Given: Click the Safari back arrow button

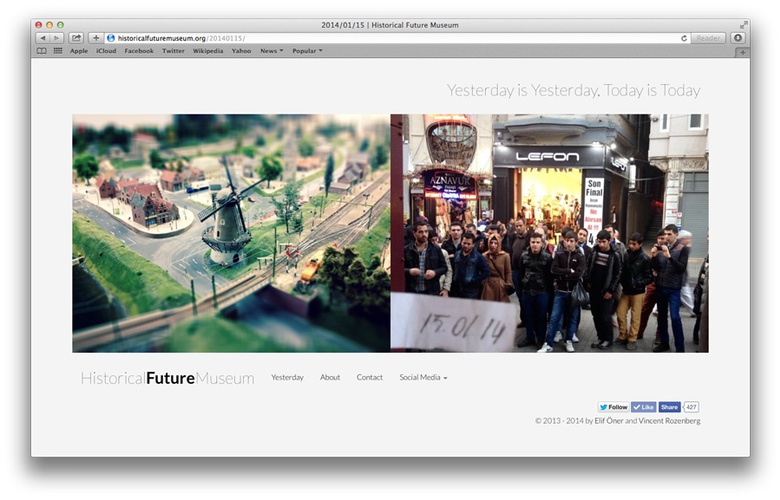Looking at the screenshot, I should (x=42, y=38).
